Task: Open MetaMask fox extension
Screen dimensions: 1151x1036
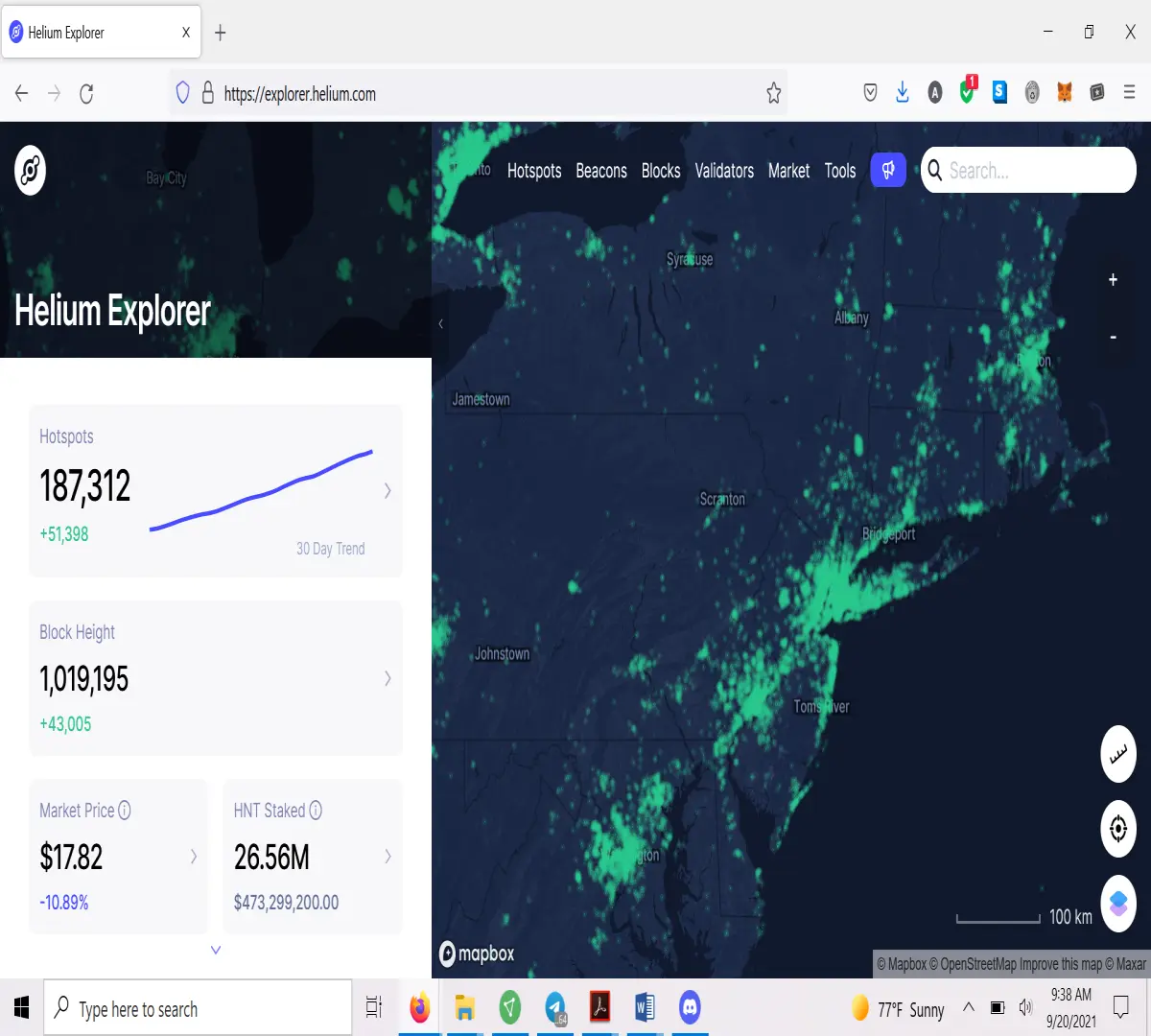Action: (x=1065, y=92)
